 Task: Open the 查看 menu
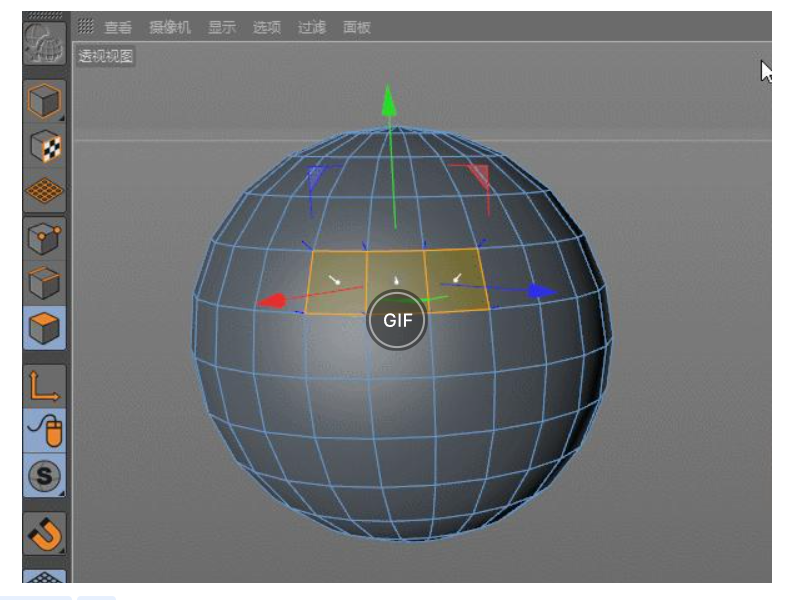coord(118,27)
